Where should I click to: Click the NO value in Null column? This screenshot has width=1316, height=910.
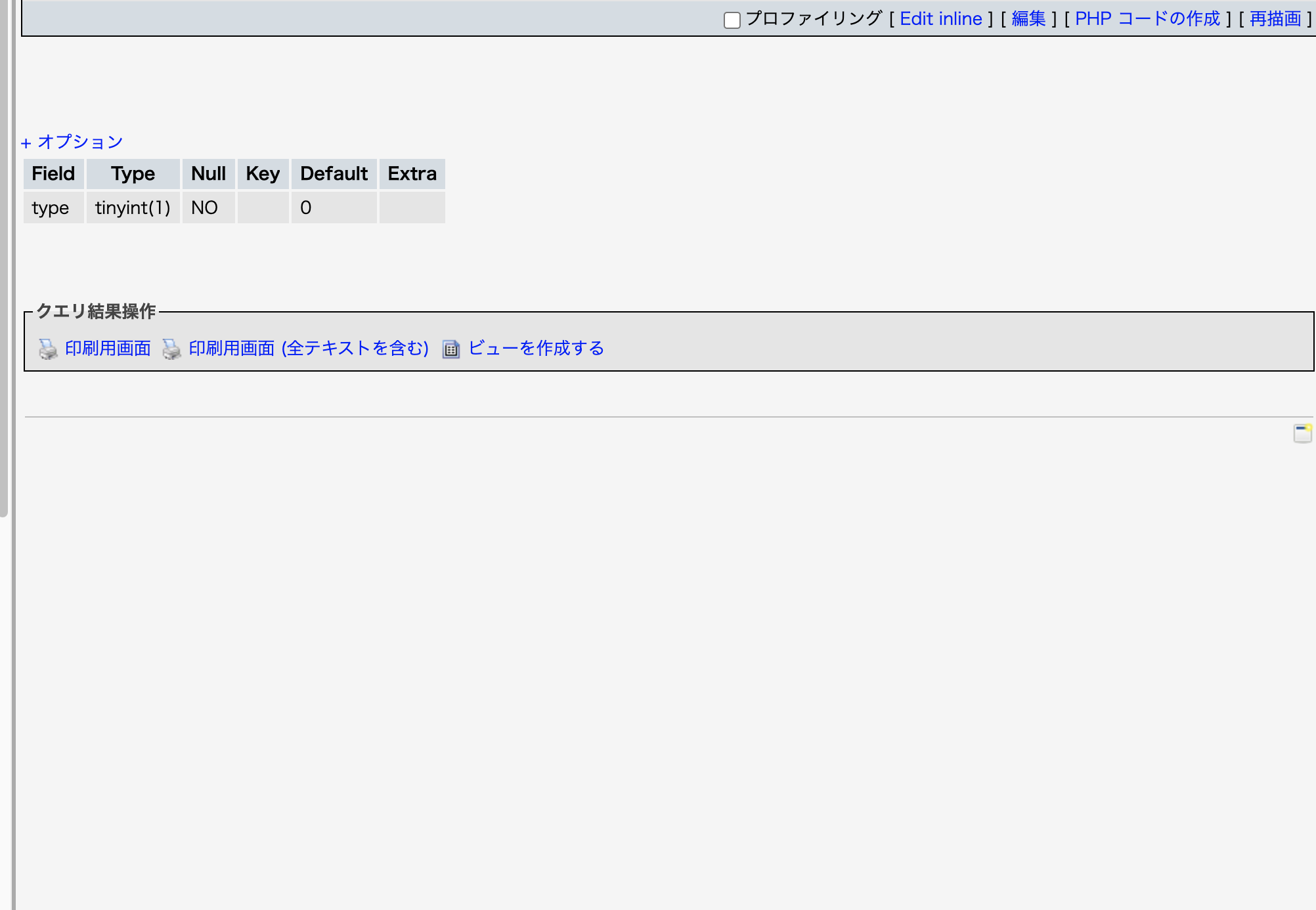(x=204, y=207)
